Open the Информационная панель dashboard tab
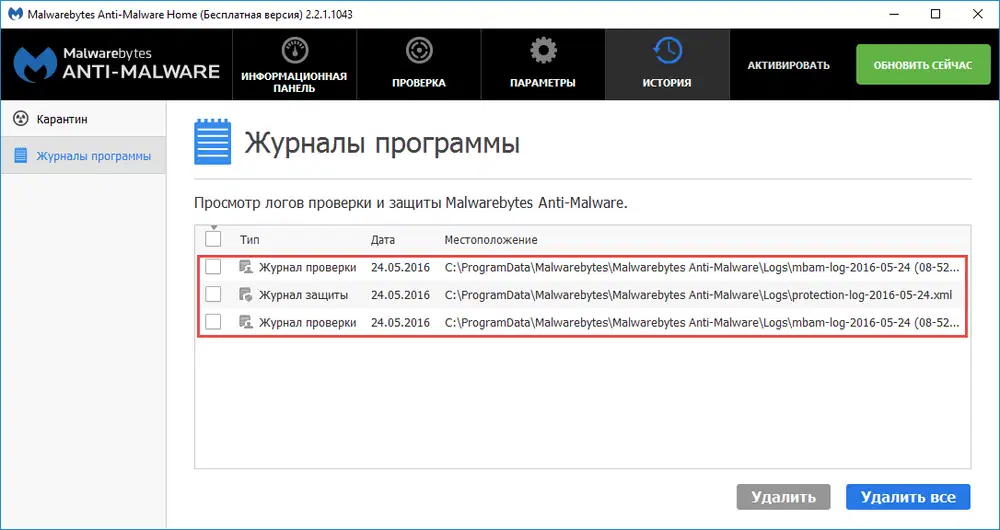The image size is (1000, 530). (x=294, y=64)
